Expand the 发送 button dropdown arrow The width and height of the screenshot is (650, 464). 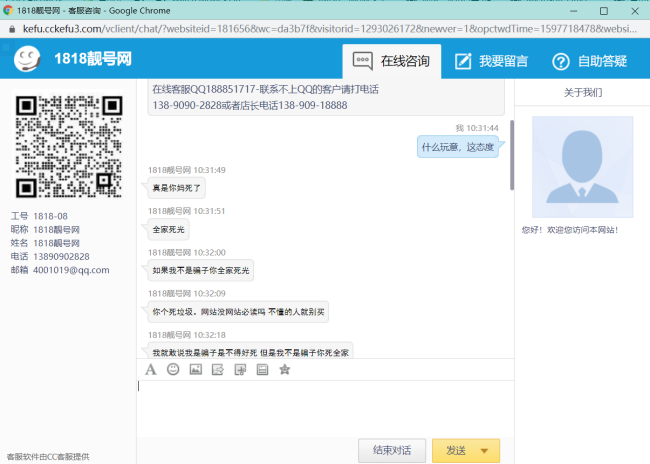click(485, 451)
